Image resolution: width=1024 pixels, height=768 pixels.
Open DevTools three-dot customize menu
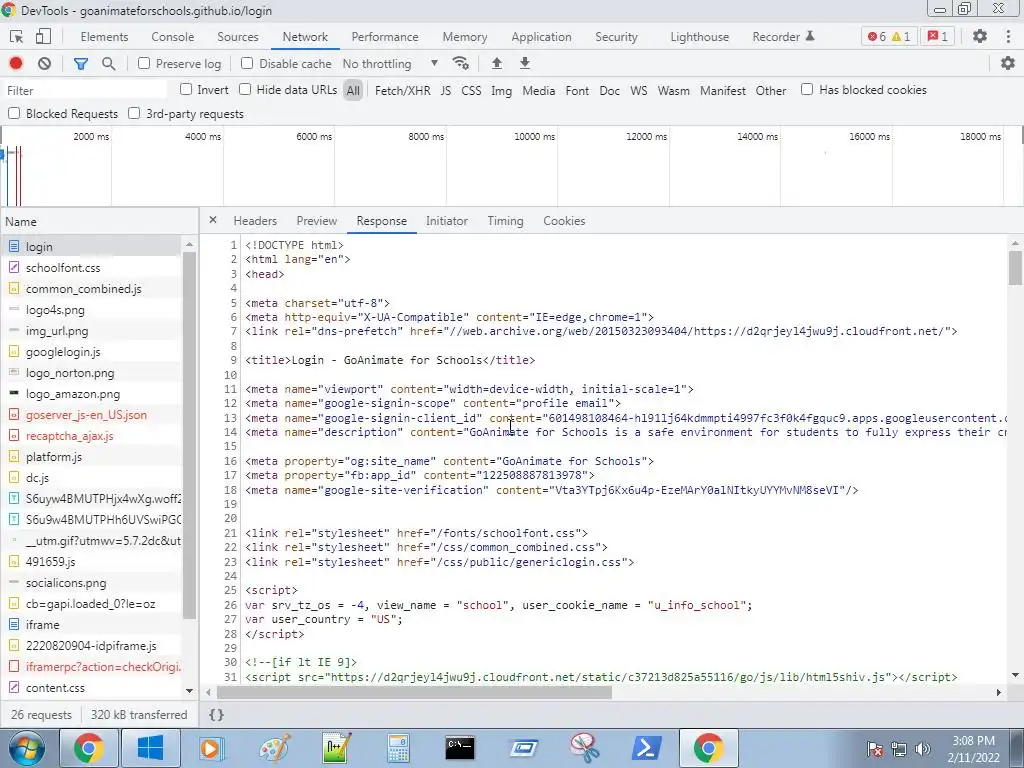pyautogui.click(x=1008, y=37)
